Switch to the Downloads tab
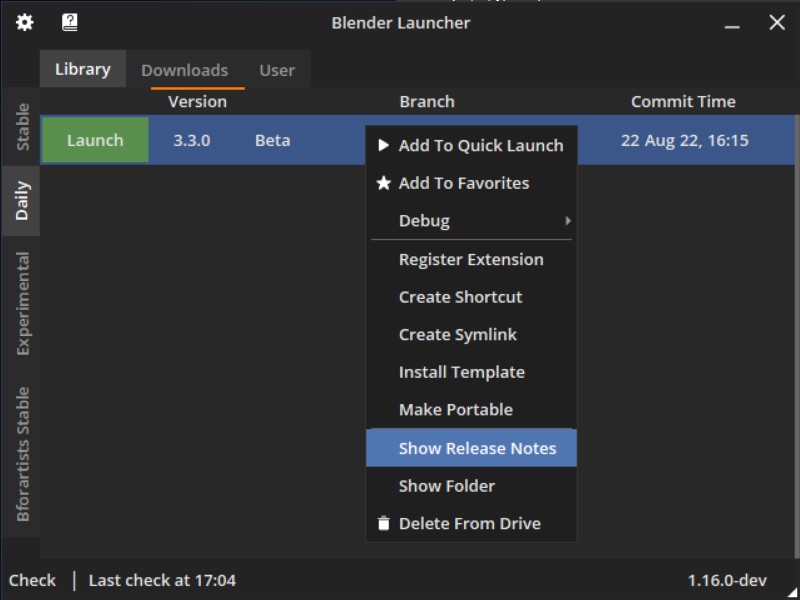This screenshot has width=800, height=600. [x=185, y=70]
